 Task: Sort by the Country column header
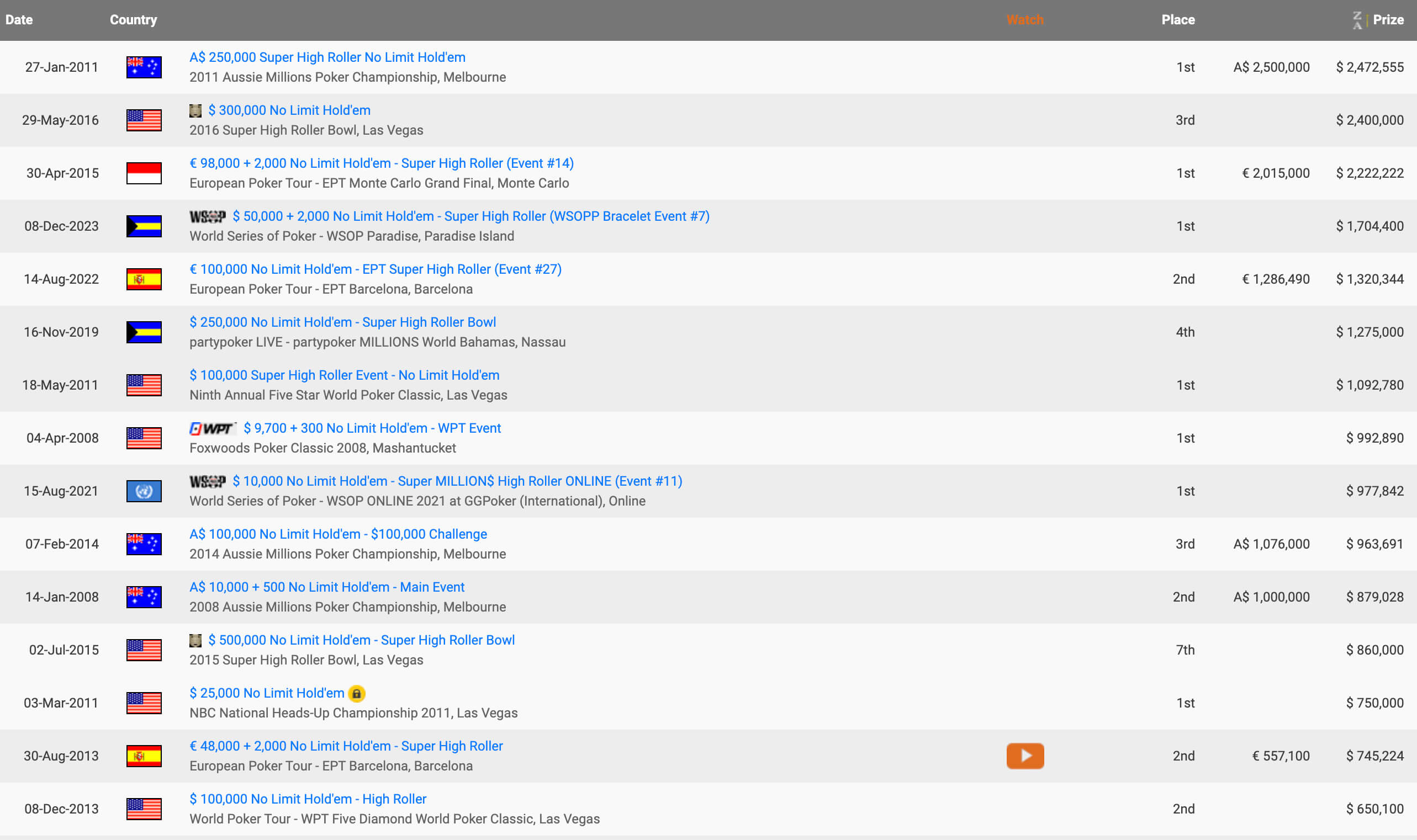133,20
